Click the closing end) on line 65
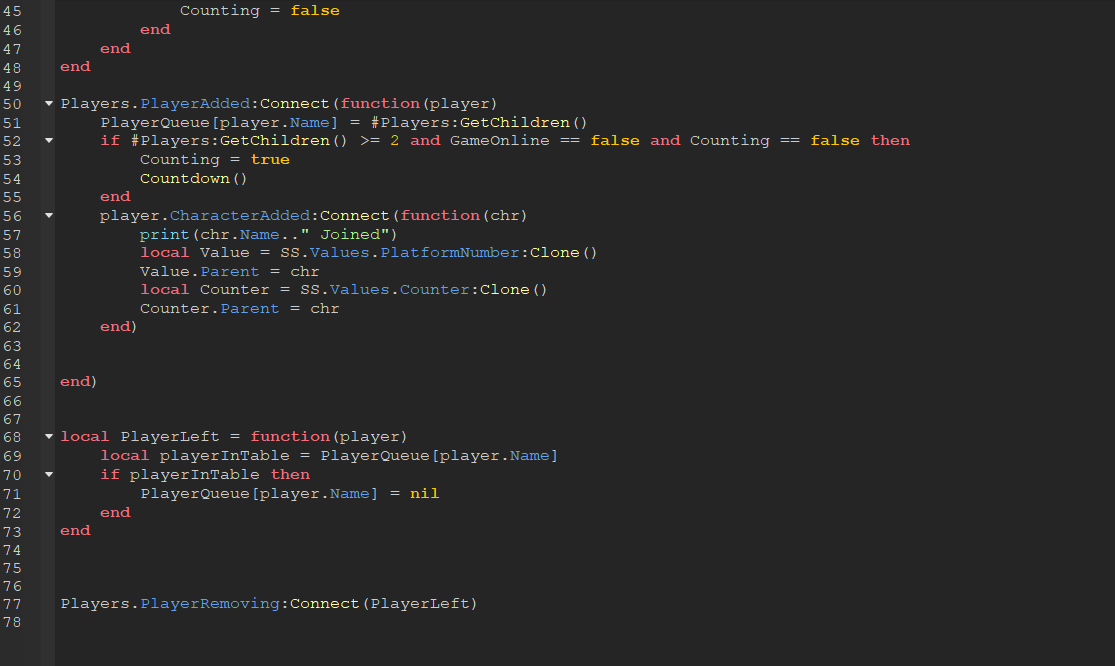The width and height of the screenshot is (1115, 666). 76,381
